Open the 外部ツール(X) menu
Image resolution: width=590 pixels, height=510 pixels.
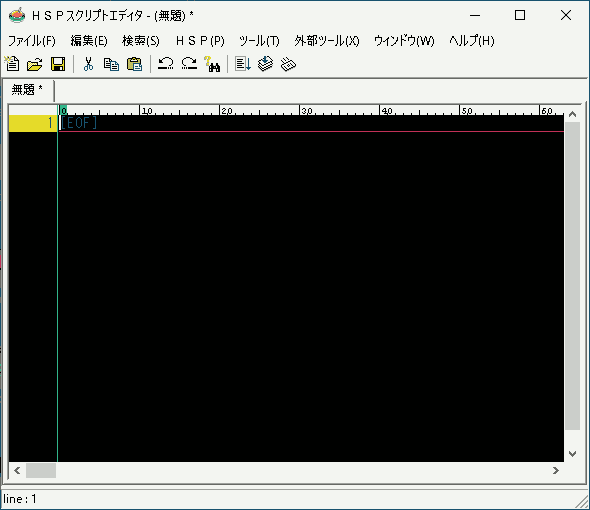(x=327, y=41)
